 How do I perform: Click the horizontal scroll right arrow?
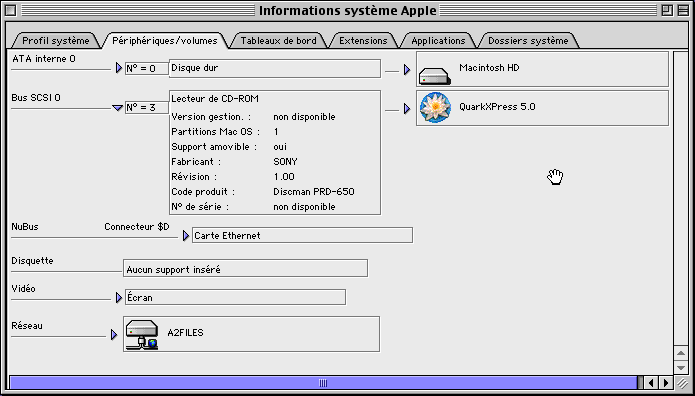(x=665, y=382)
